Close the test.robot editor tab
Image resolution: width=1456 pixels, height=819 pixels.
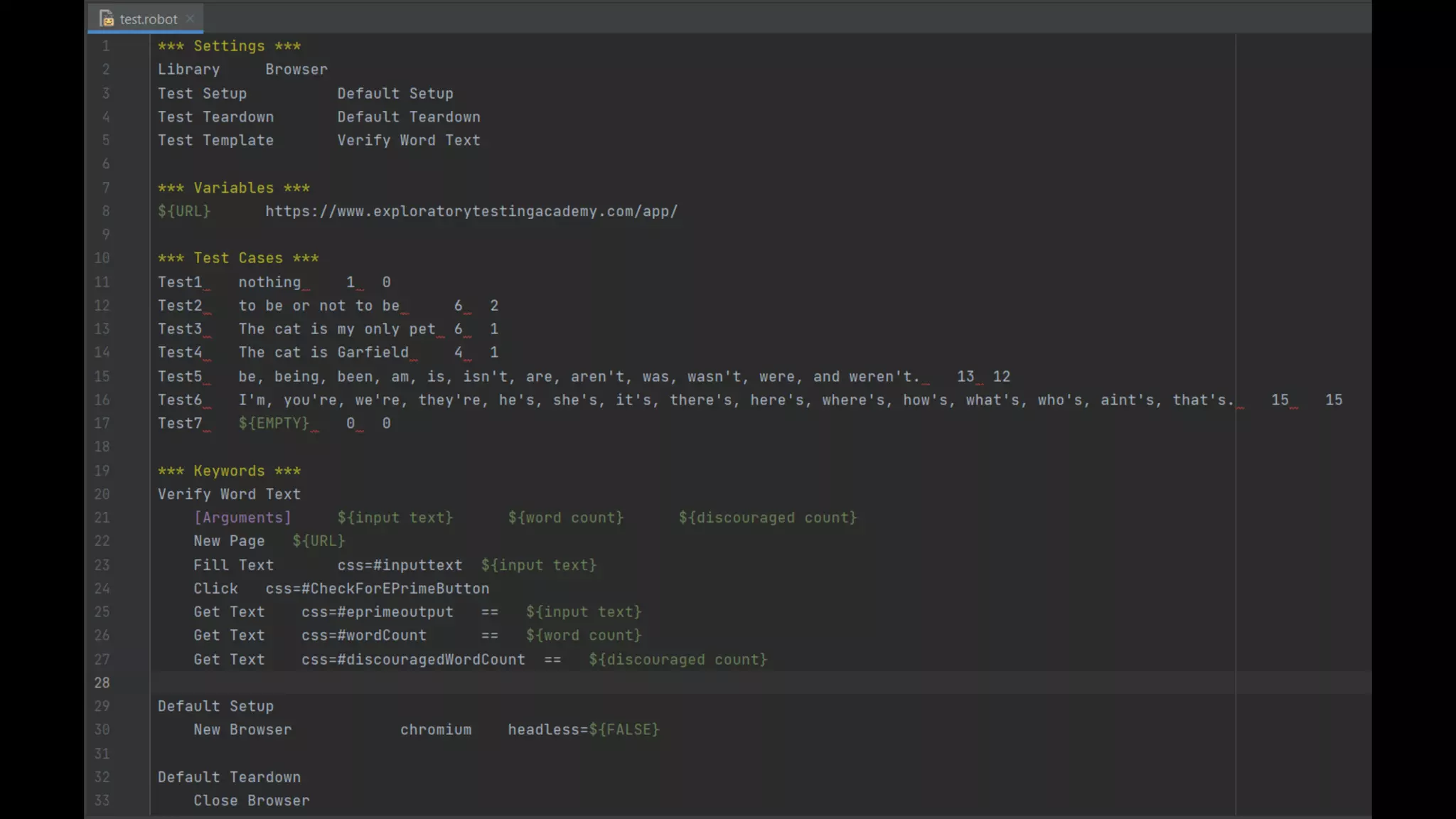click(190, 18)
